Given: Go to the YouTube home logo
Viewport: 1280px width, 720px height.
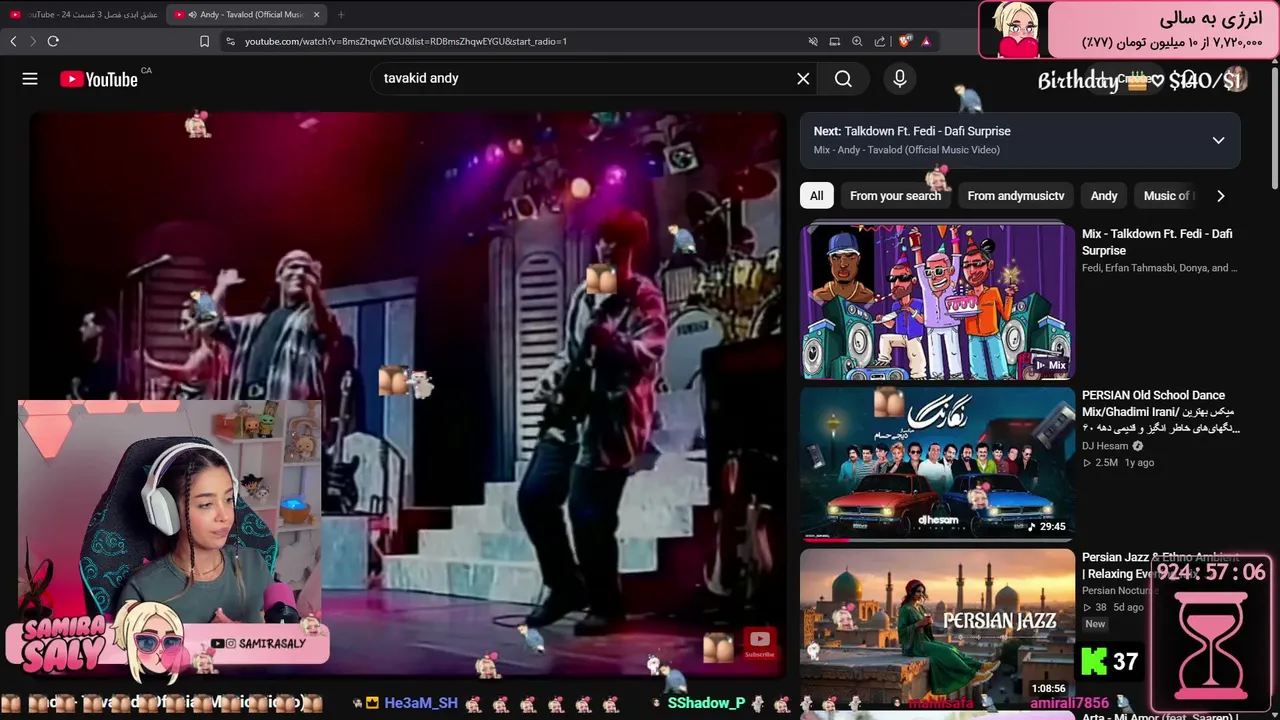Looking at the screenshot, I should [x=99, y=79].
